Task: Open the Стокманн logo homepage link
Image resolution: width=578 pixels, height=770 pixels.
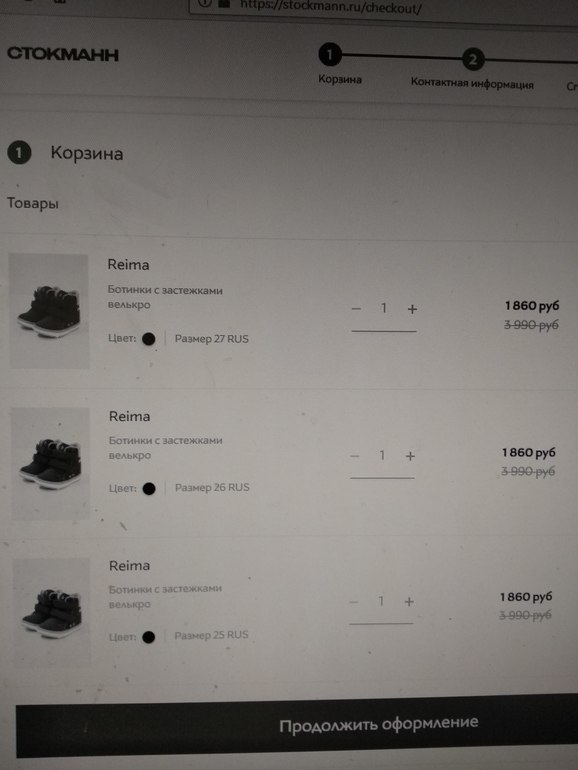Action: (63, 54)
